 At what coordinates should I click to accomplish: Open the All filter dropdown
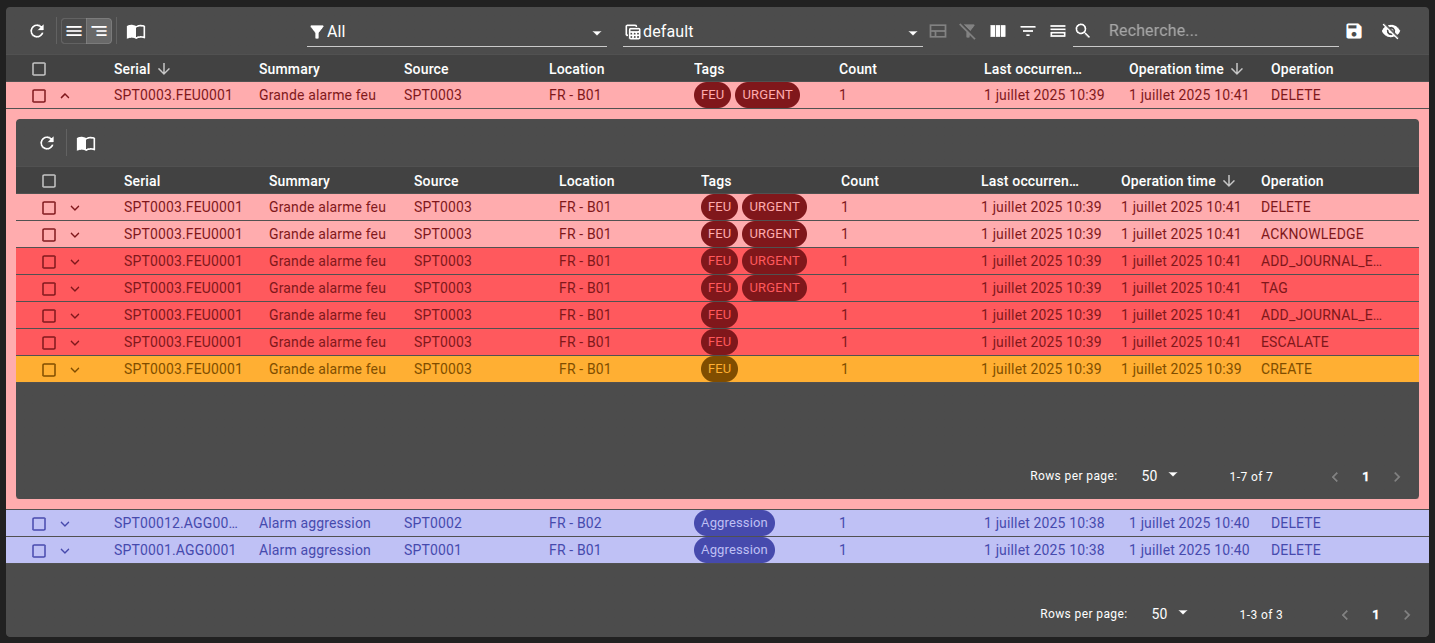(x=456, y=32)
